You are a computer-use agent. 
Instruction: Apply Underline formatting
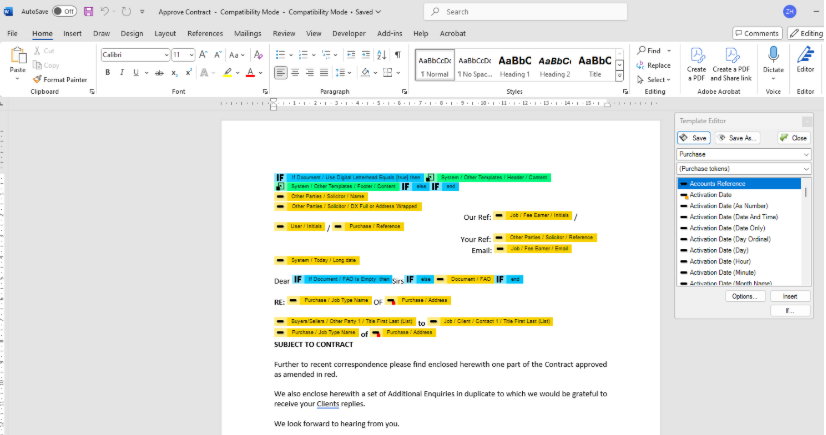[136, 73]
